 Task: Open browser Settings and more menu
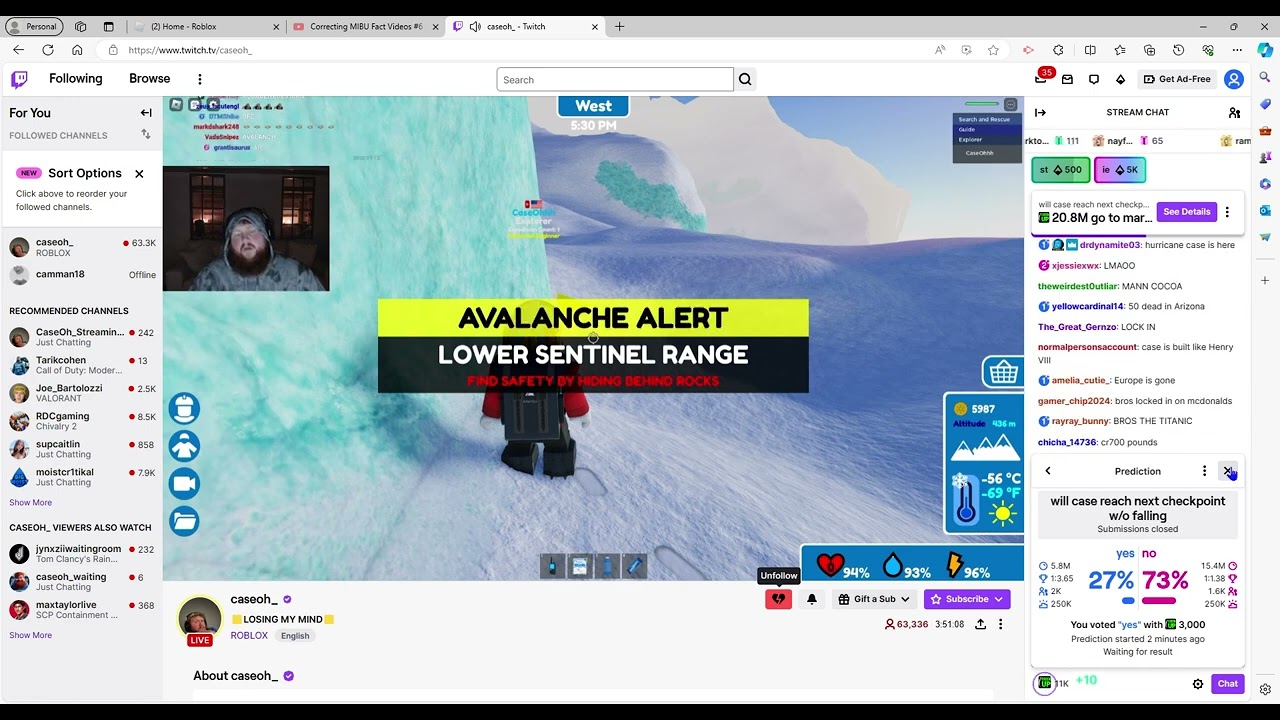coord(1237,50)
